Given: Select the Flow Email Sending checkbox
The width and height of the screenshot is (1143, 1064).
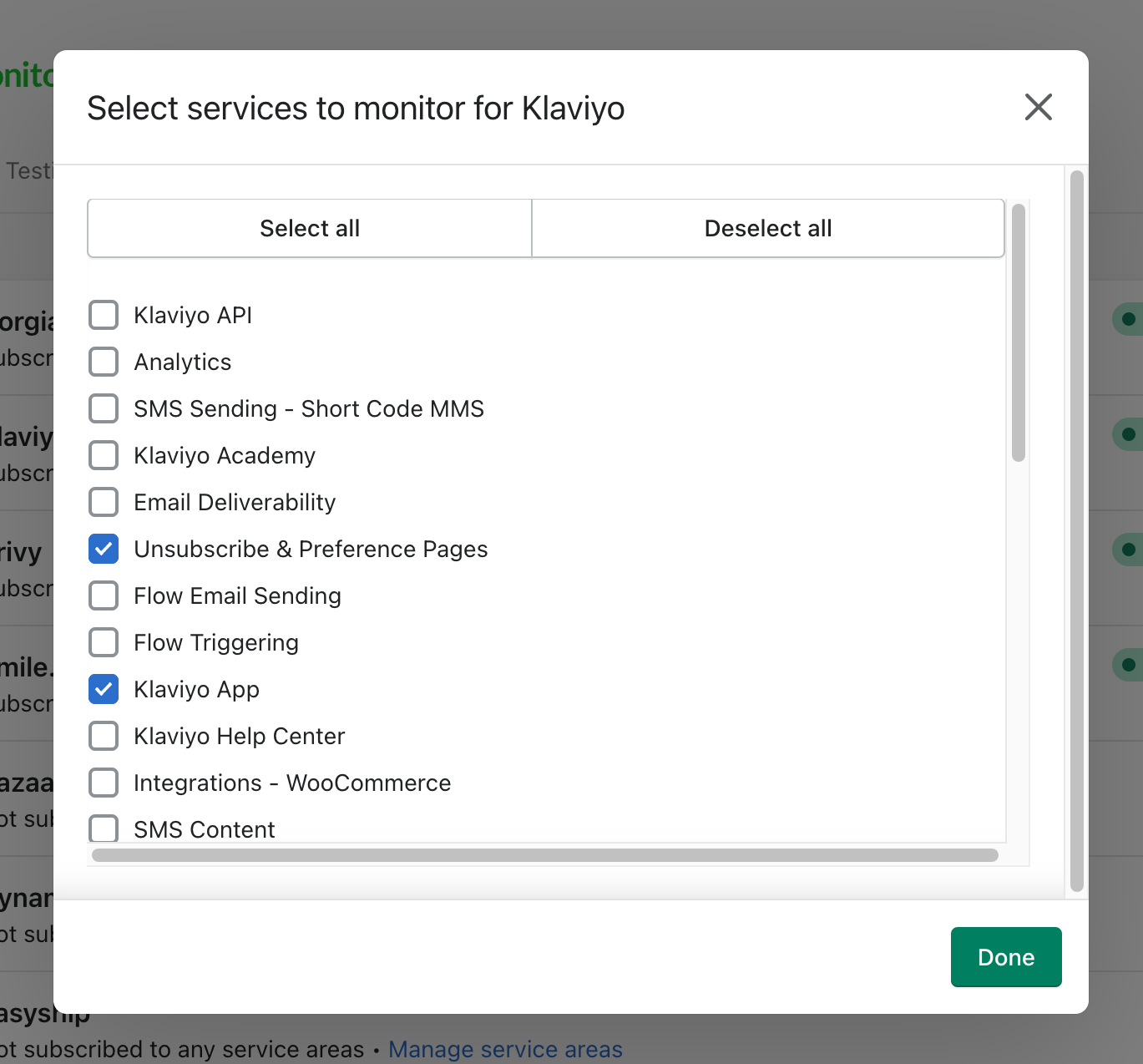Looking at the screenshot, I should 104,596.
